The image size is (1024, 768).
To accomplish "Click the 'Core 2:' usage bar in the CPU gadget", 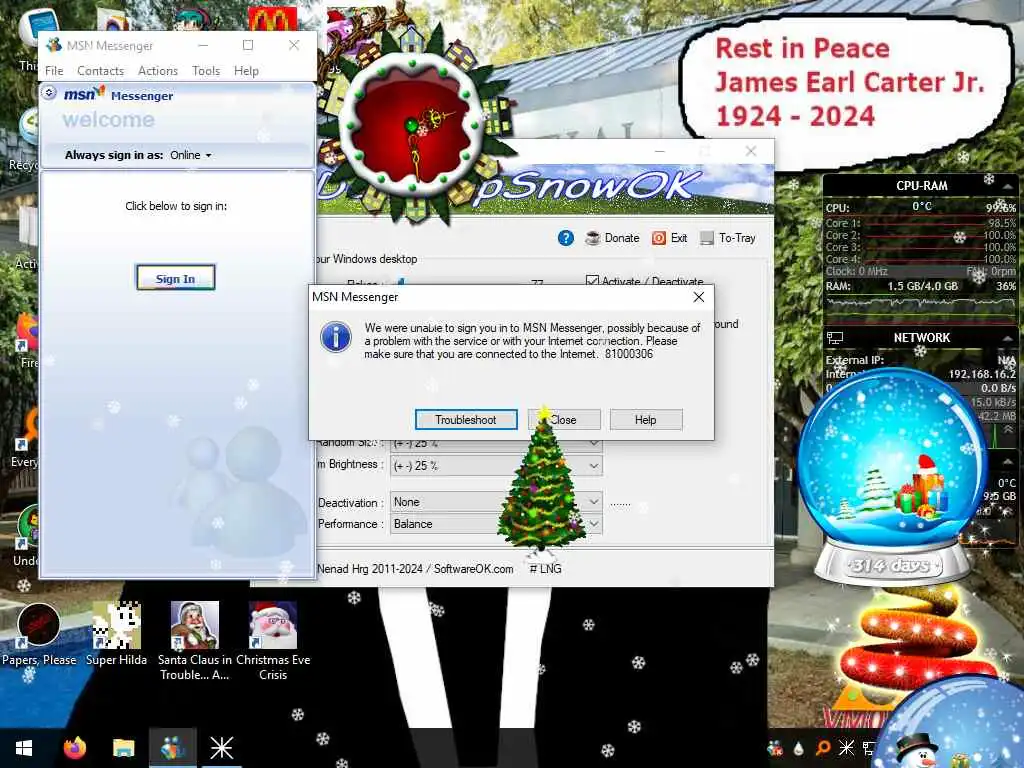I will click(921, 235).
